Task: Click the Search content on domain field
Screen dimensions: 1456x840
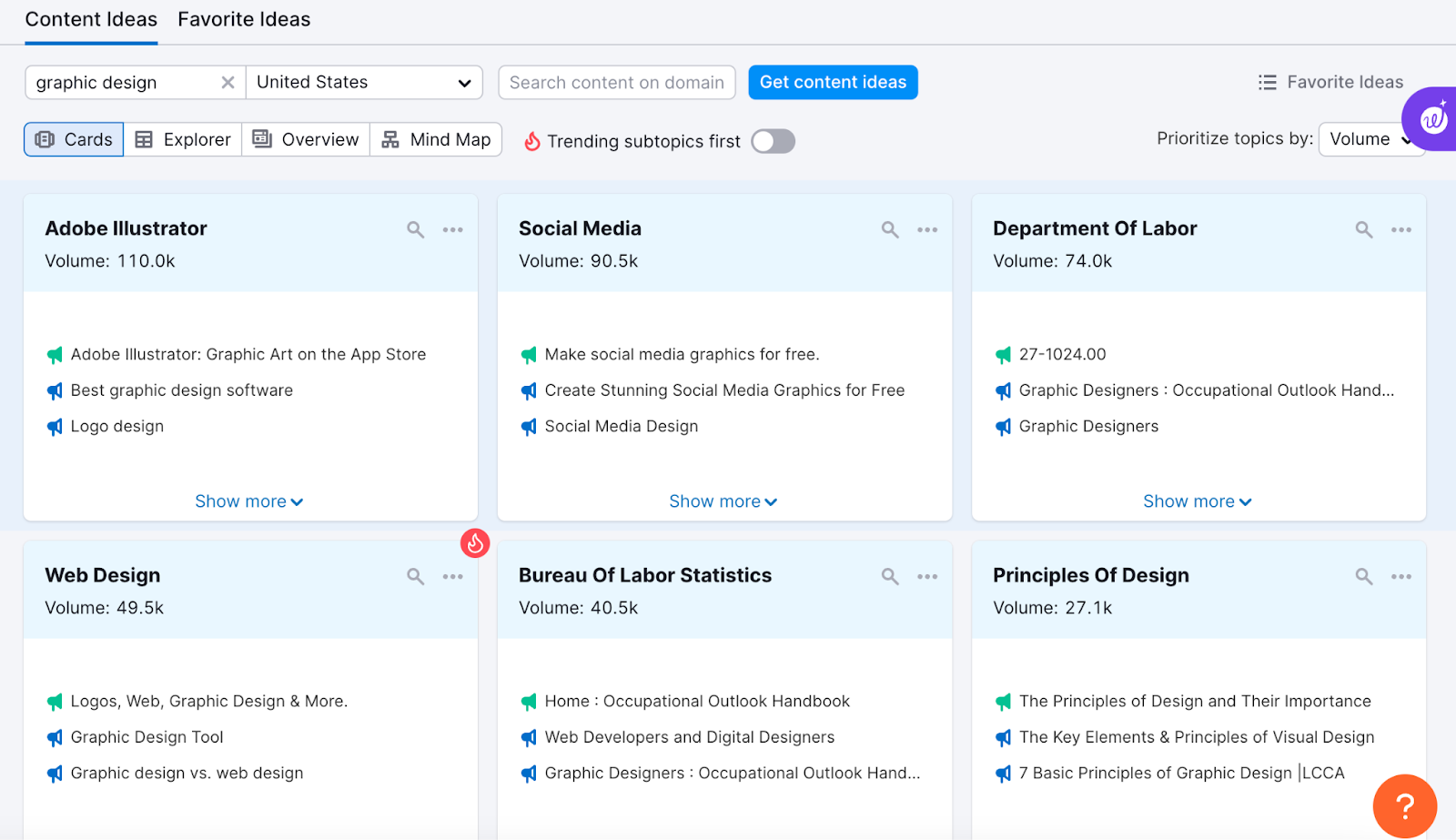Action: tap(616, 82)
